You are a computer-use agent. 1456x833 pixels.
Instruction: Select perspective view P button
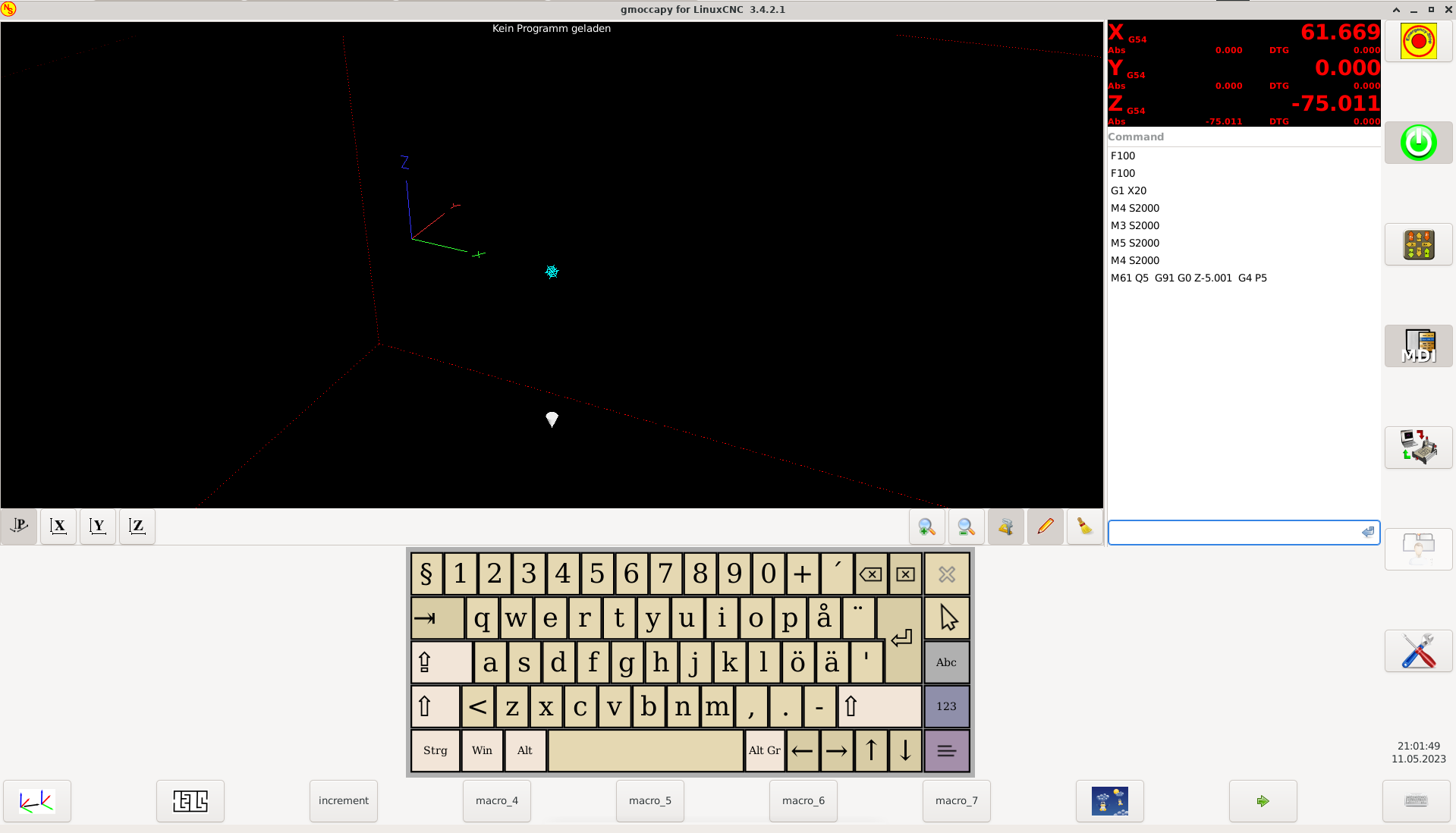[19, 527]
